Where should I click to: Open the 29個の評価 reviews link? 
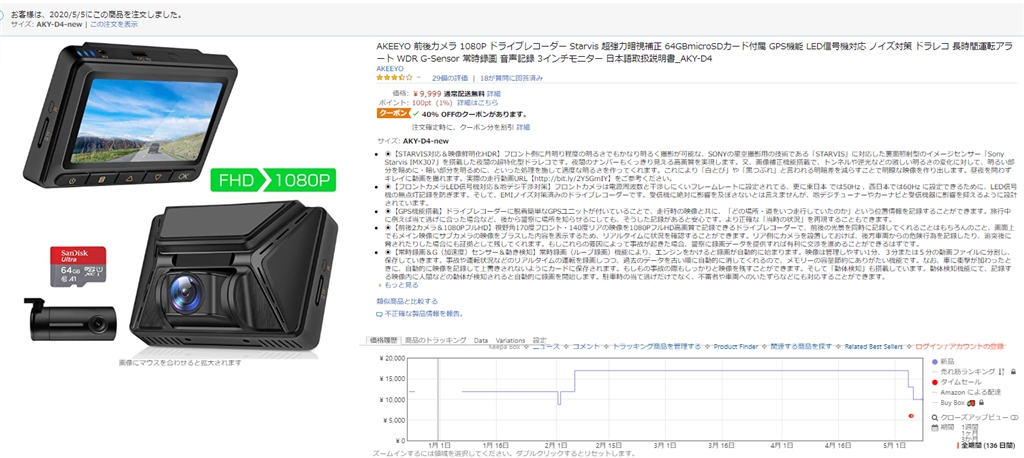tap(450, 78)
